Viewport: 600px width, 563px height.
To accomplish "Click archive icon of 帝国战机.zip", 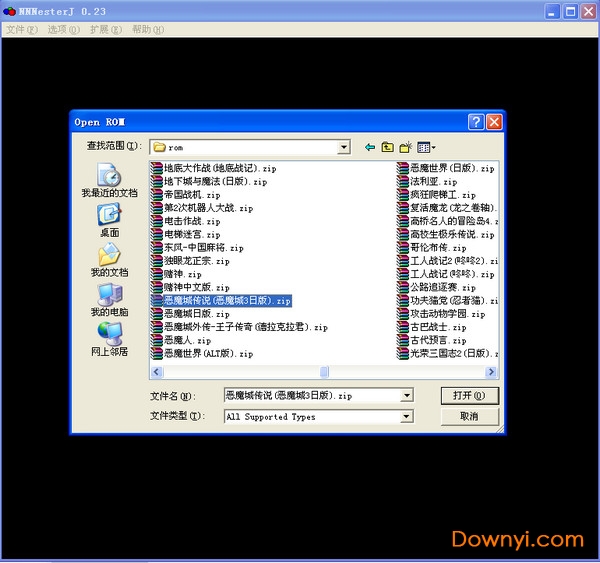I will pos(157,195).
